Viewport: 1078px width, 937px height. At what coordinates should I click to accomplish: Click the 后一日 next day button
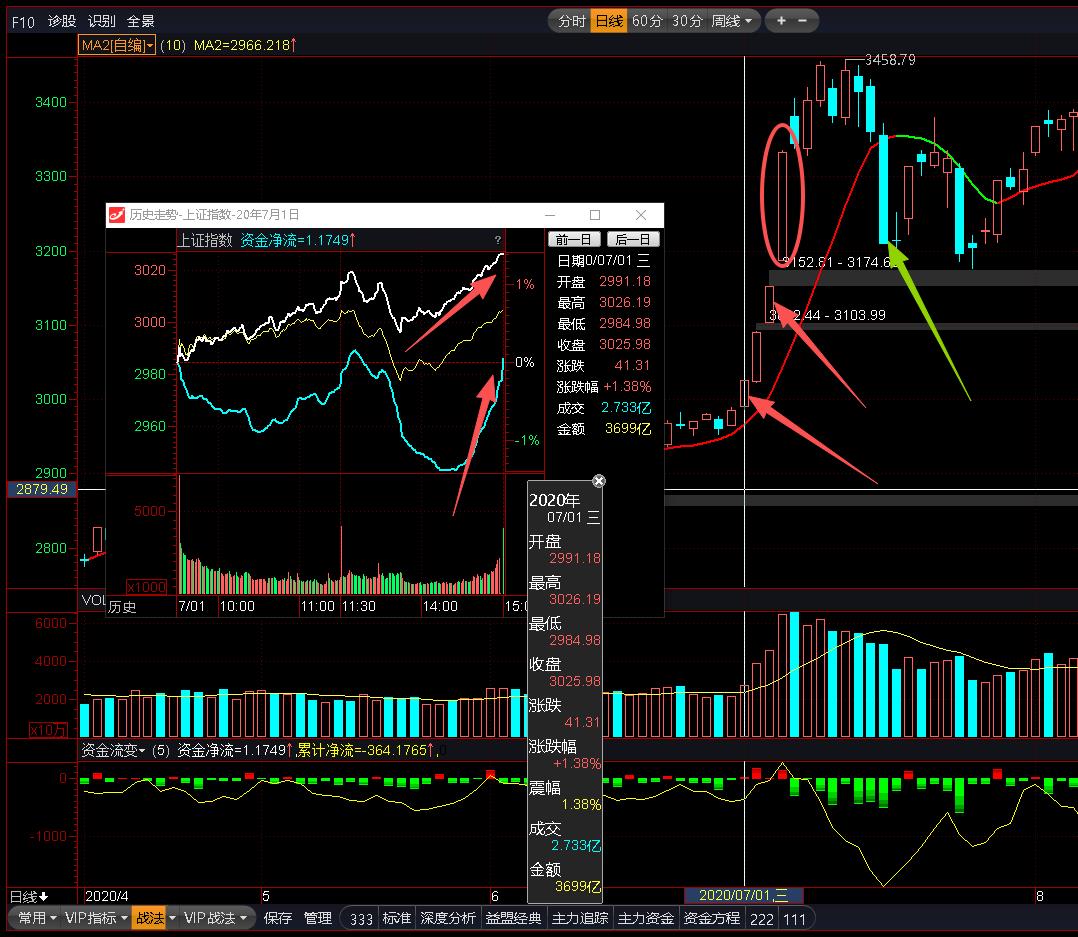tap(633, 239)
